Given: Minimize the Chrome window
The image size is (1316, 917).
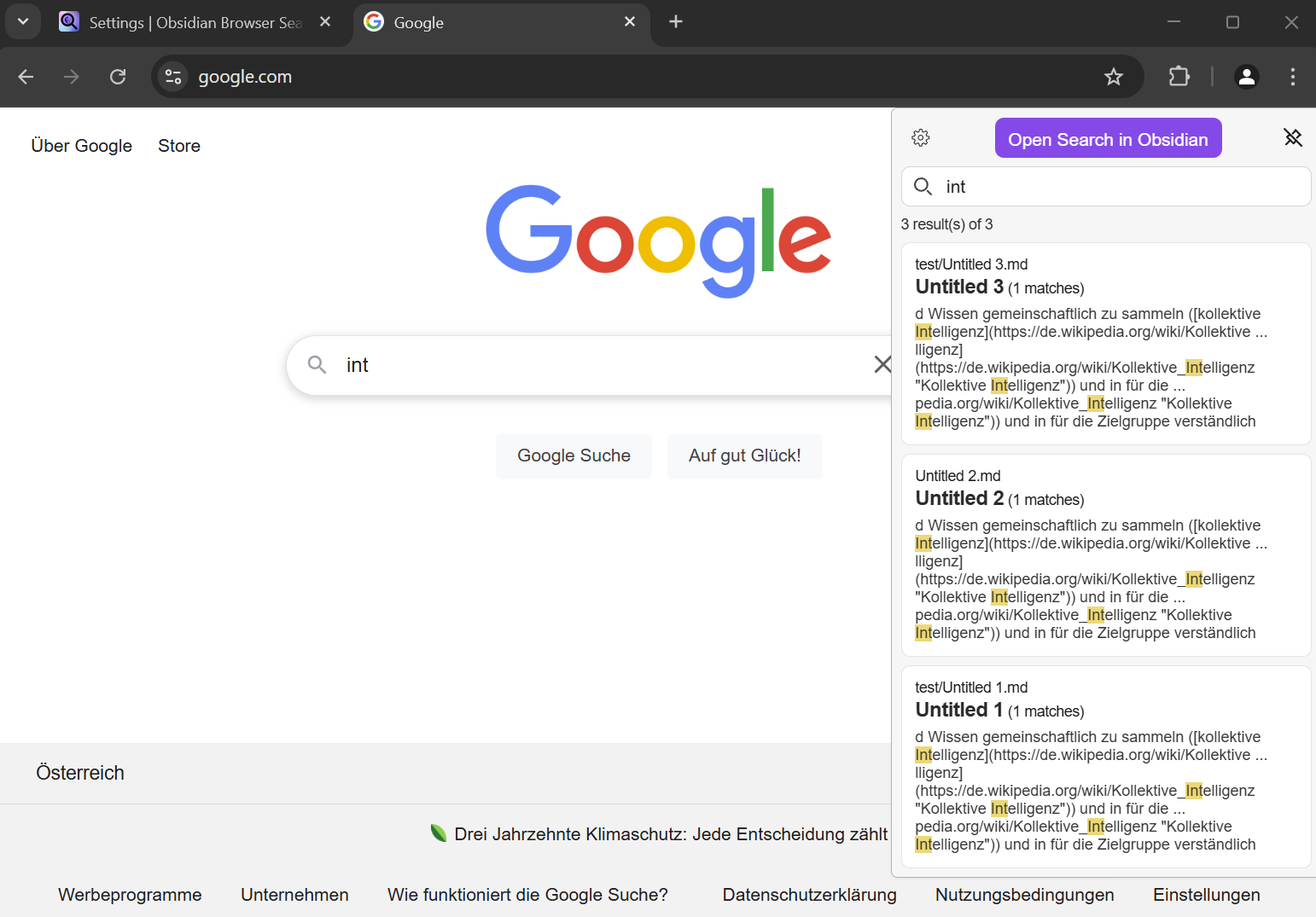Looking at the screenshot, I should [1173, 21].
